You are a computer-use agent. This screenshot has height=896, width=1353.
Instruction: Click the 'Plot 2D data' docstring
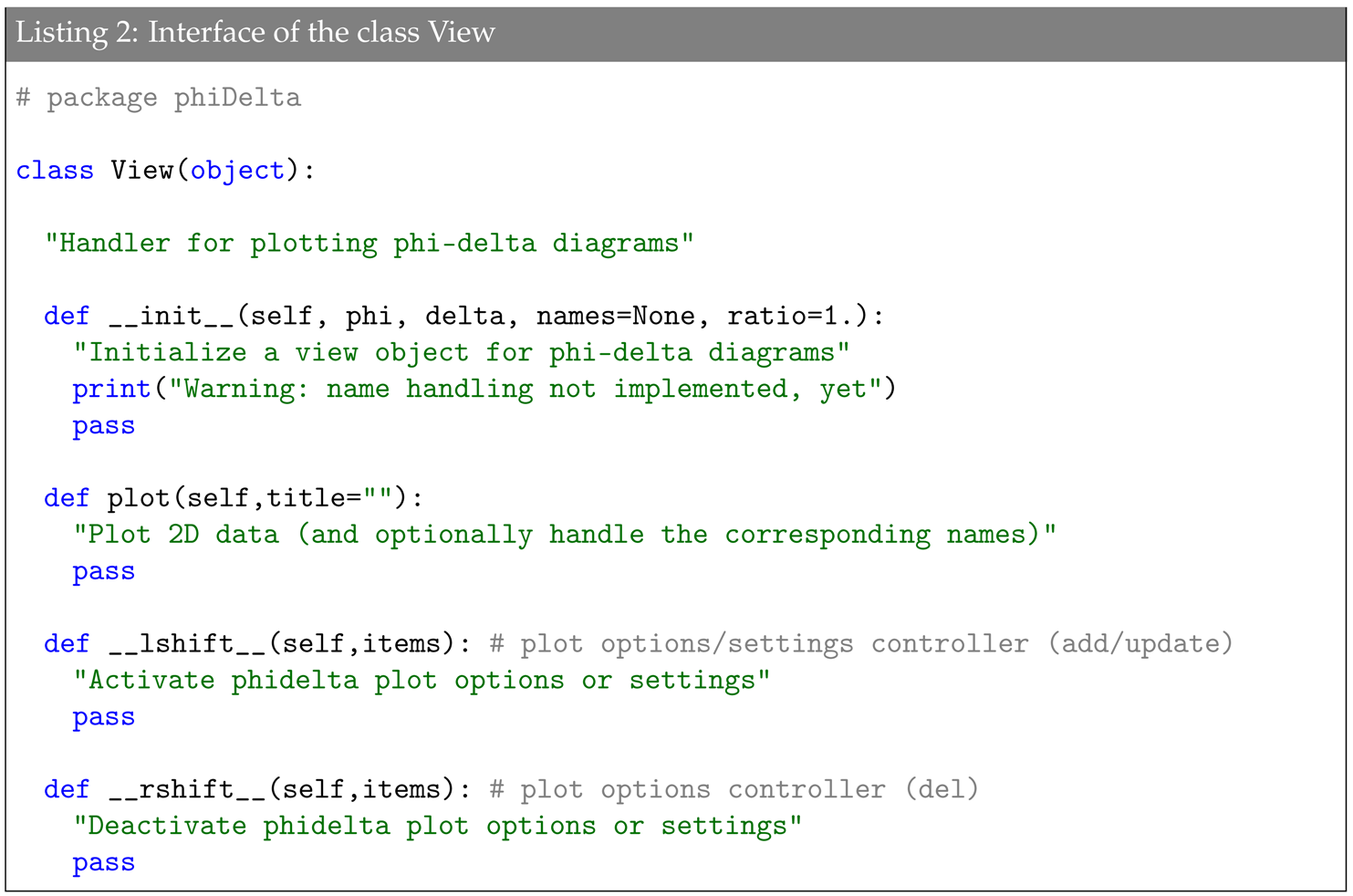[x=564, y=535]
